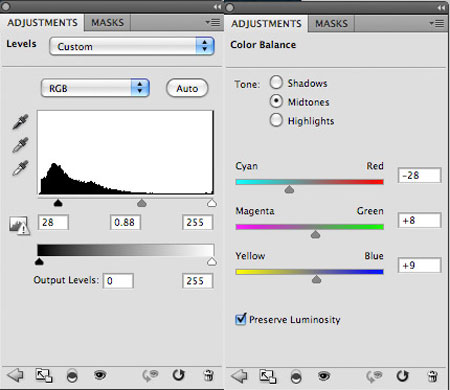Toggle layer visibility eye in Levels panel
The width and height of the screenshot is (450, 390).
pos(100,375)
